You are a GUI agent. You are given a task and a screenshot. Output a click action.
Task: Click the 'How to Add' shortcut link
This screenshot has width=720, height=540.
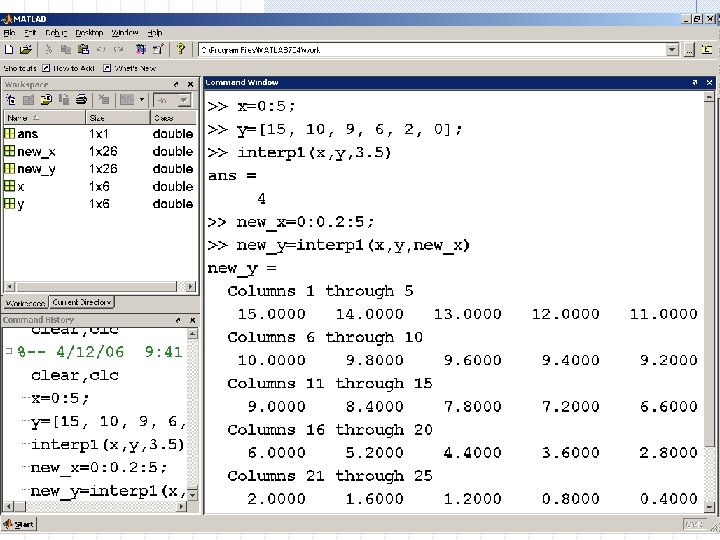pyautogui.click(x=69, y=68)
